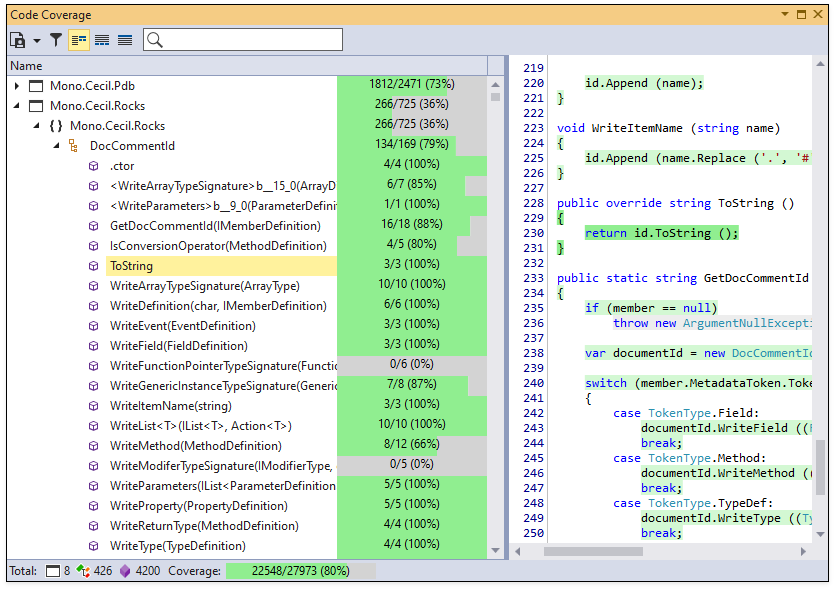
Task: Click the assembly icon next to Mono.Cecil.Pdb
Action: [x=36, y=86]
